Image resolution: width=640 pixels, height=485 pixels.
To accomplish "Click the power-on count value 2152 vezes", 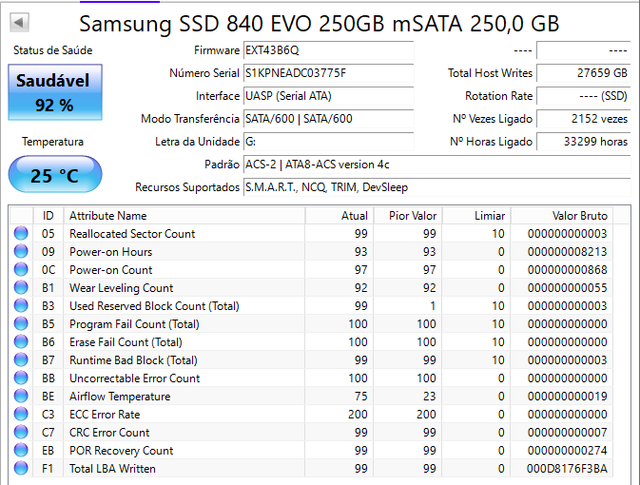I will click(x=584, y=119).
